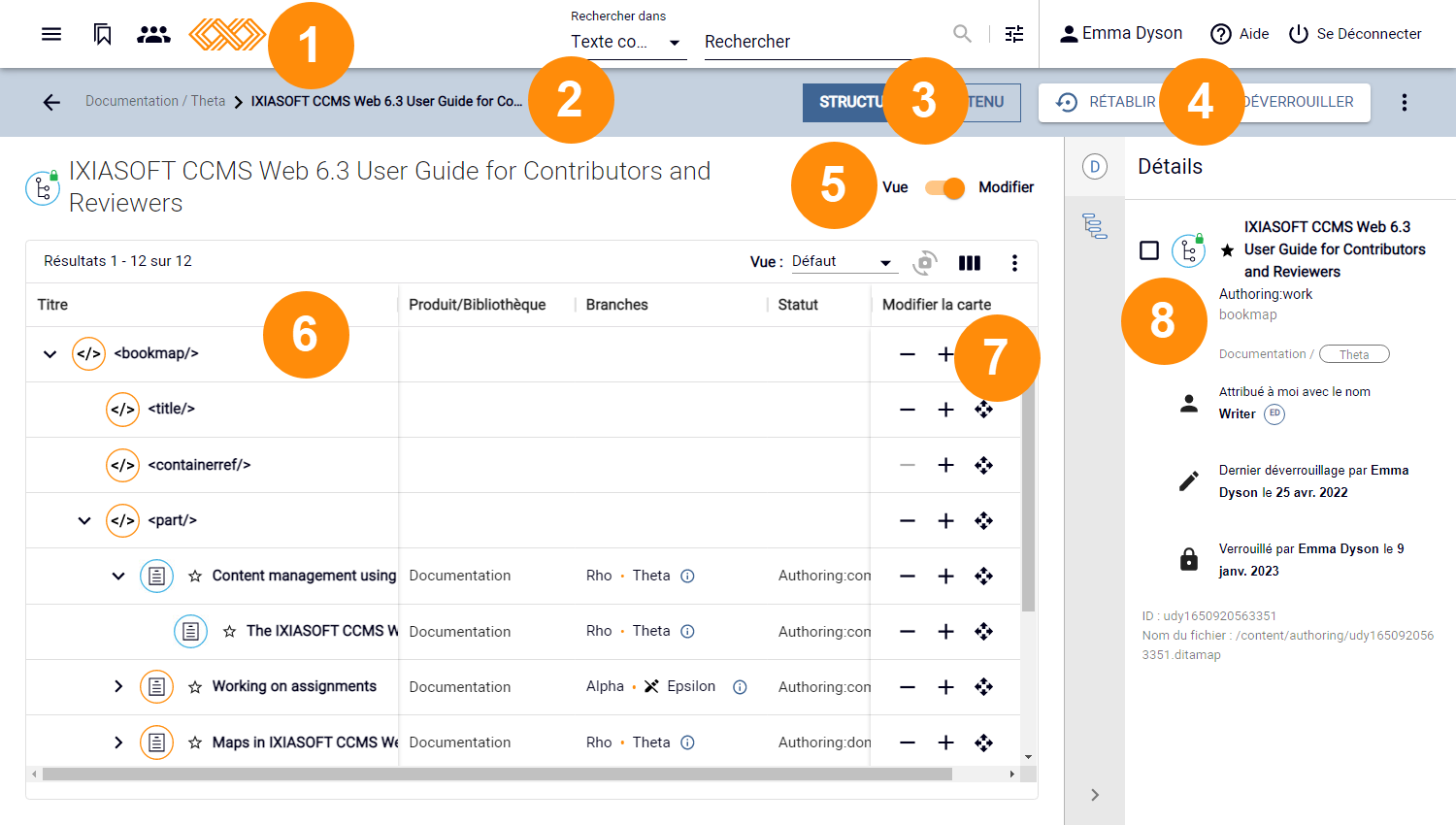The width and height of the screenshot is (1456, 825).
Task: Remove the bookmap element with minus
Action: point(908,354)
